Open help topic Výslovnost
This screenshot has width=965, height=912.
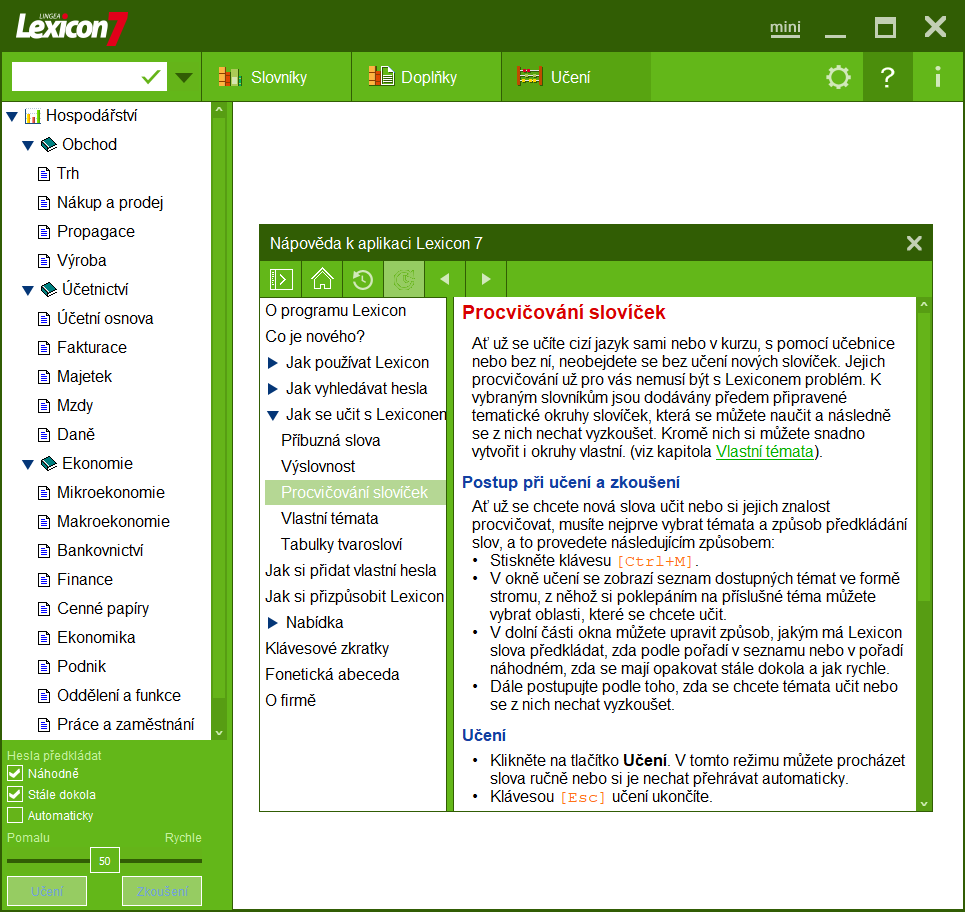(x=318, y=466)
